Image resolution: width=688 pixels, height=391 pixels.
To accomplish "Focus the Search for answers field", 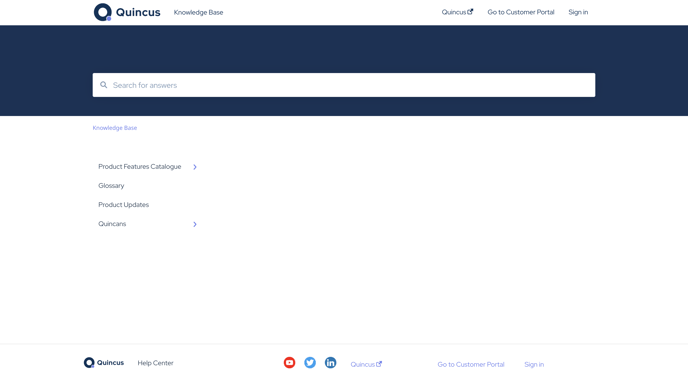I will 344,85.
